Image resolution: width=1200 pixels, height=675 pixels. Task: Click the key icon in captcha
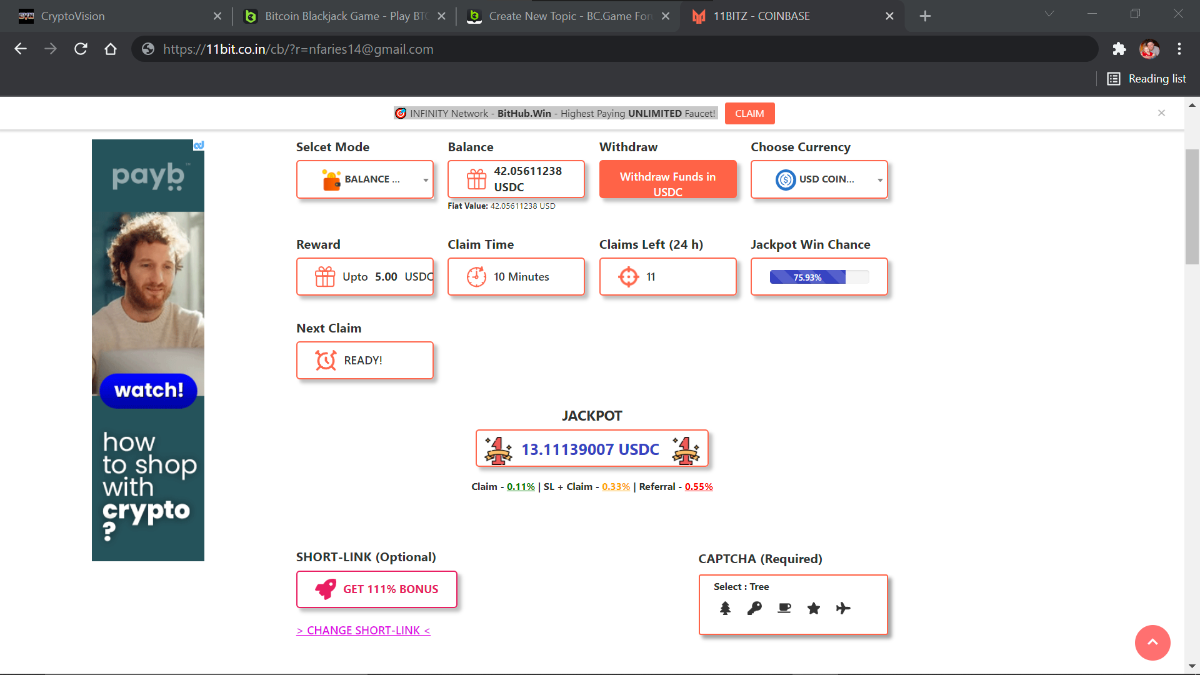(x=754, y=608)
